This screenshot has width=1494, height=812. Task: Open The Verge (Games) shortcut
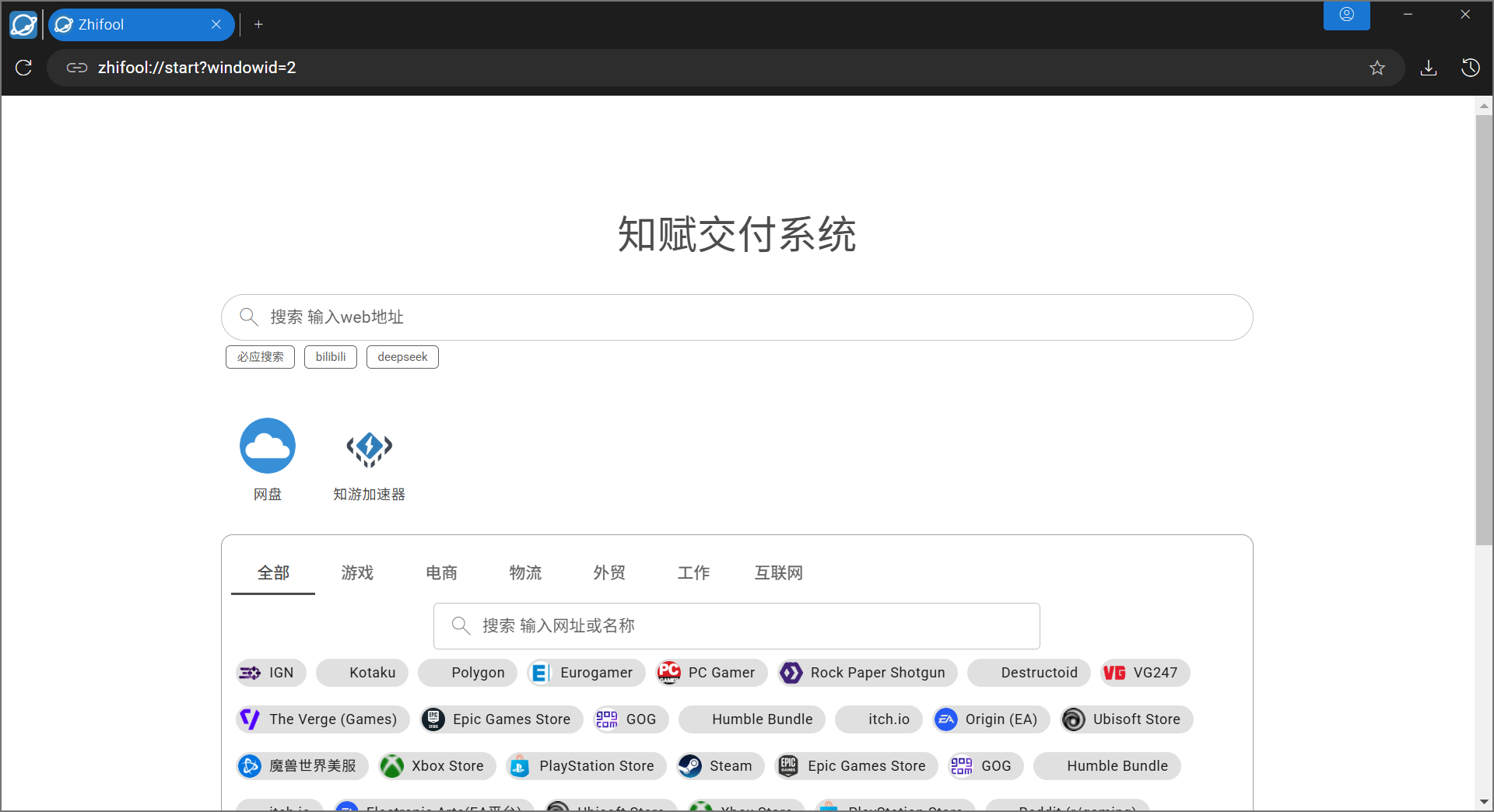[323, 719]
